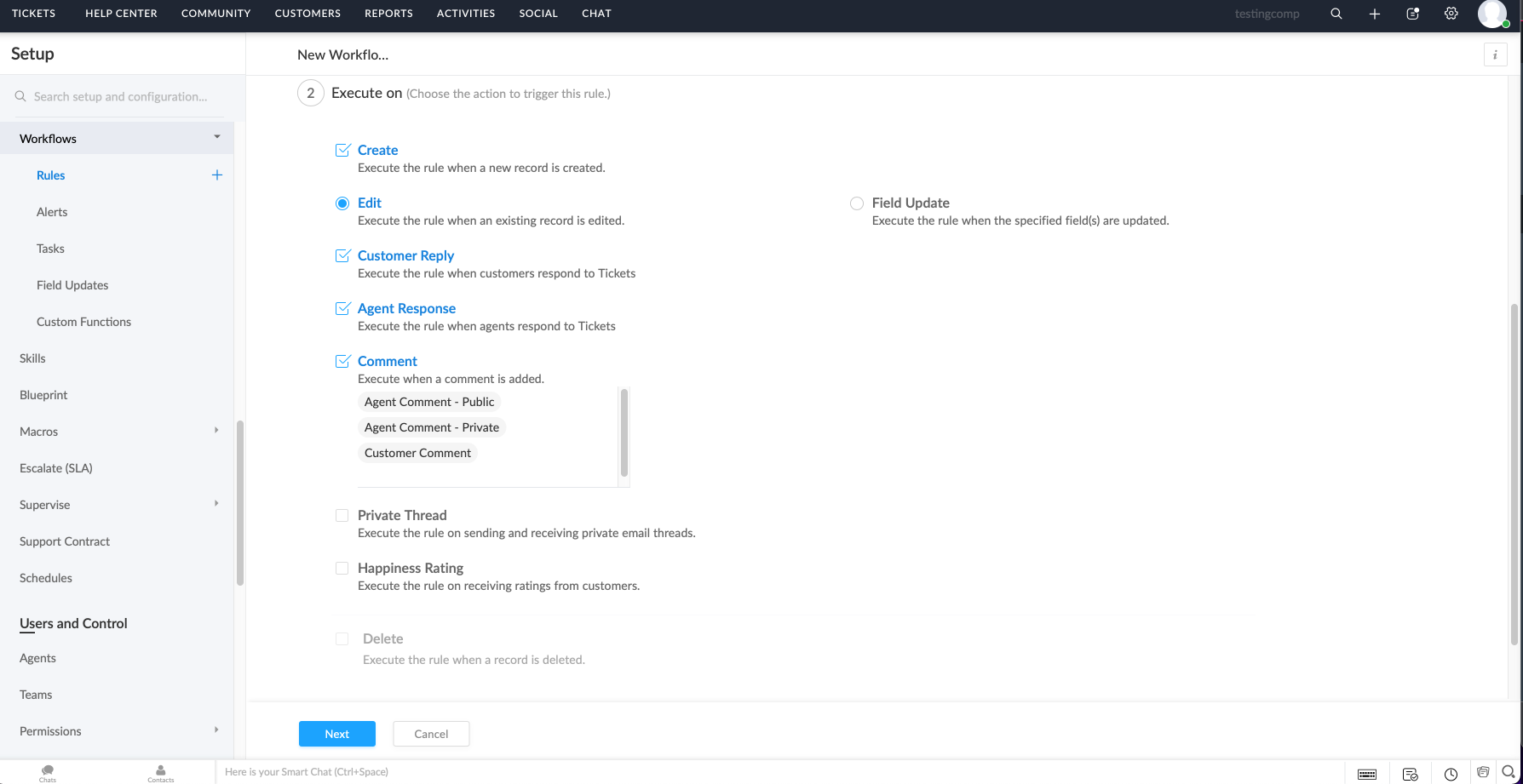Open global search magnifier in top bar
Image resolution: width=1523 pixels, height=784 pixels.
coord(1336,14)
